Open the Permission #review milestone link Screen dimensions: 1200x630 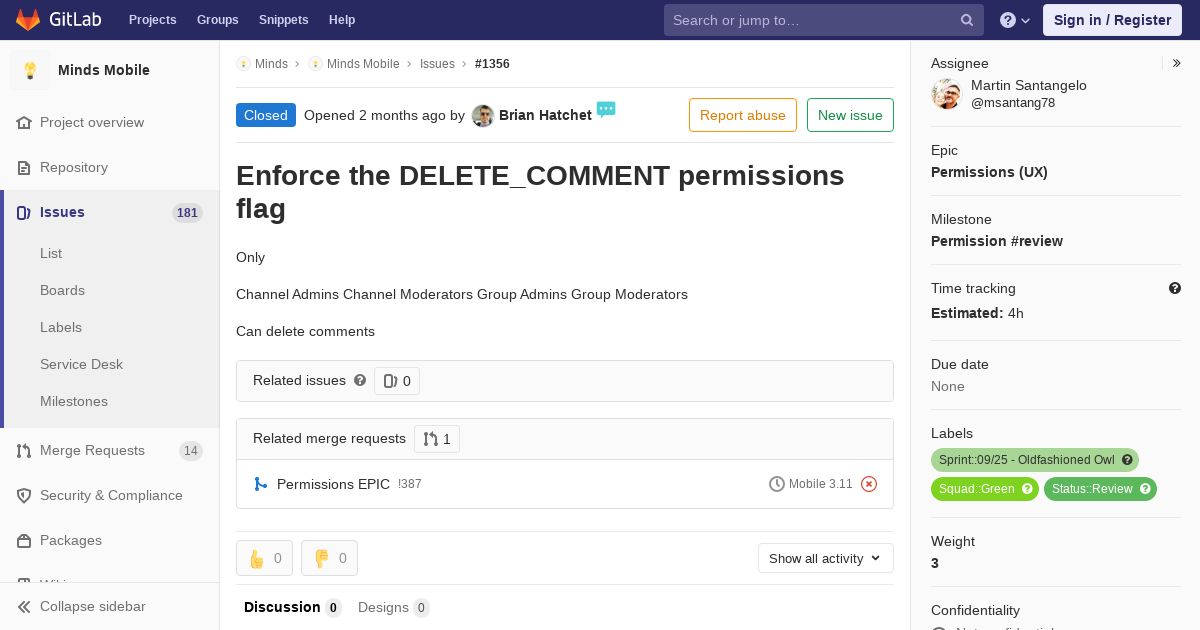coord(997,241)
